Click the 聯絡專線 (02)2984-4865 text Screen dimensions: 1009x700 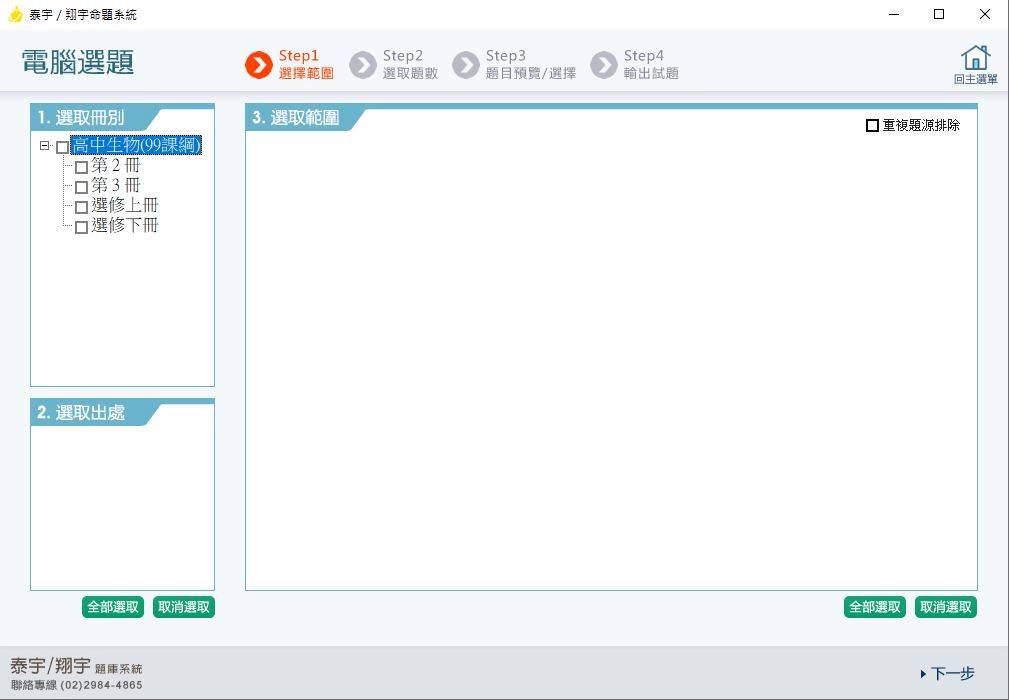tap(77, 685)
